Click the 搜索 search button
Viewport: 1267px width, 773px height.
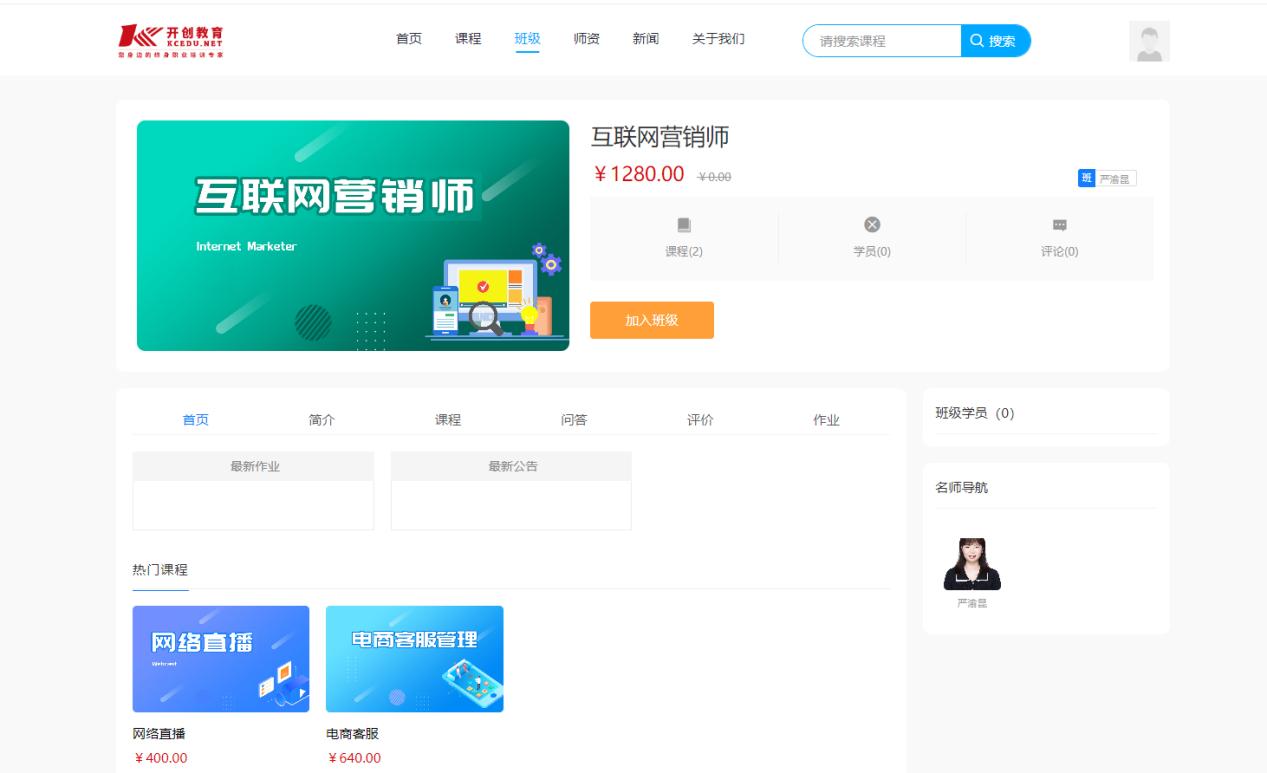click(x=996, y=41)
